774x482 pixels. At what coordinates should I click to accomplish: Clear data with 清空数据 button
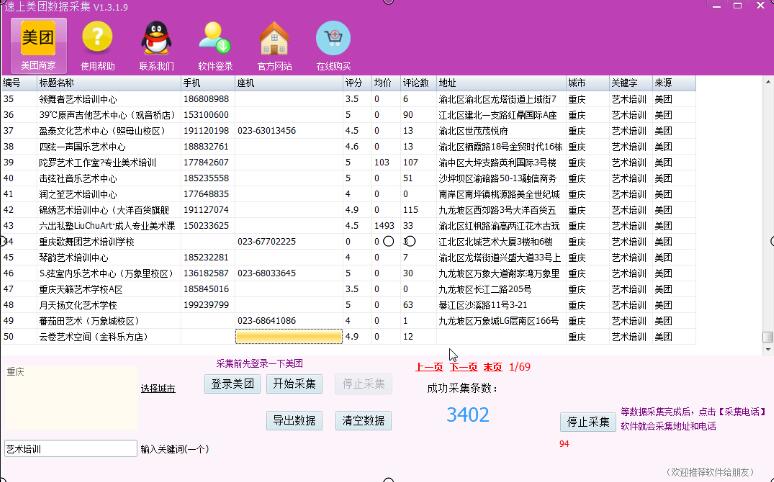point(363,420)
